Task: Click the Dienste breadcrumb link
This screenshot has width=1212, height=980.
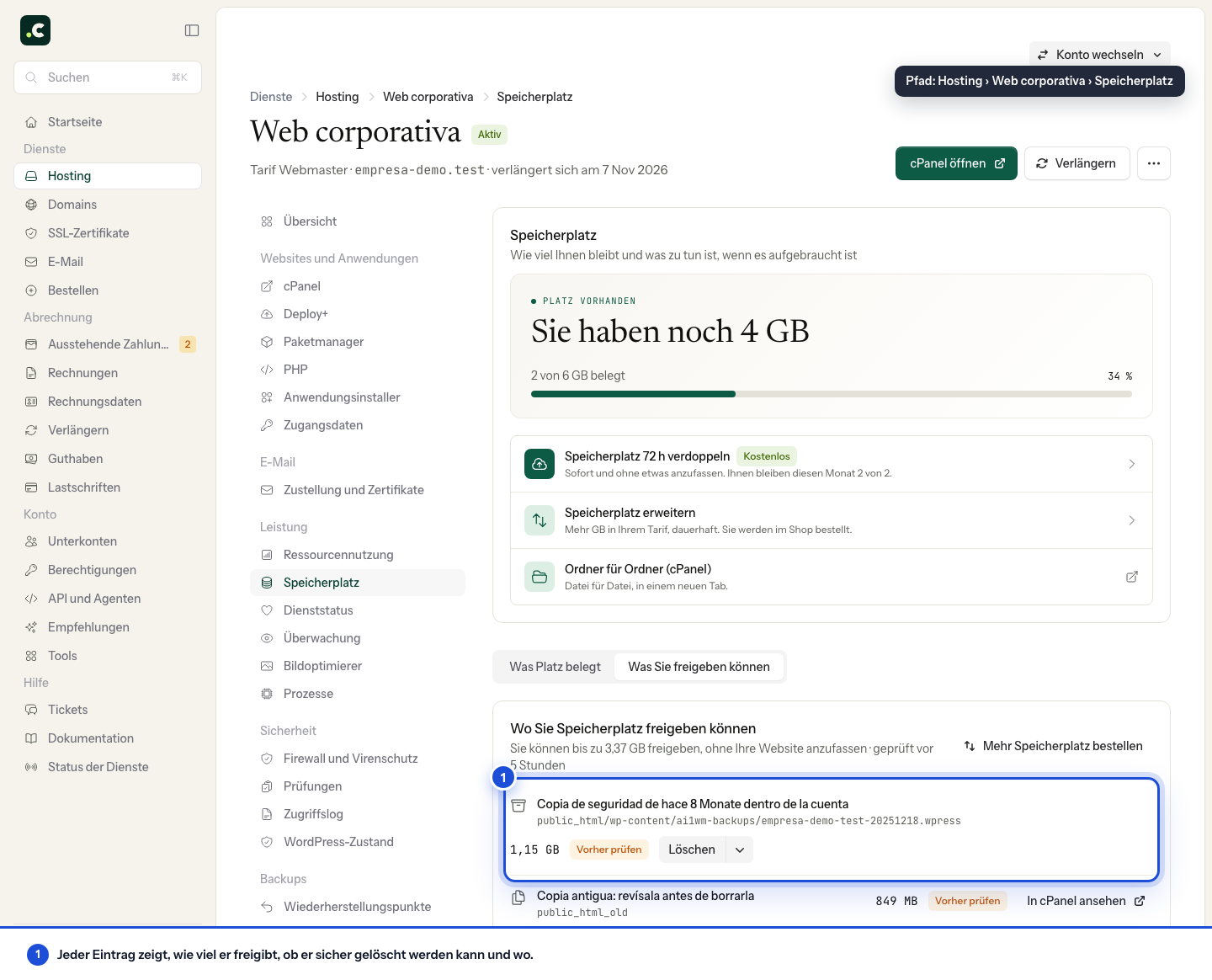Action: [x=271, y=97]
